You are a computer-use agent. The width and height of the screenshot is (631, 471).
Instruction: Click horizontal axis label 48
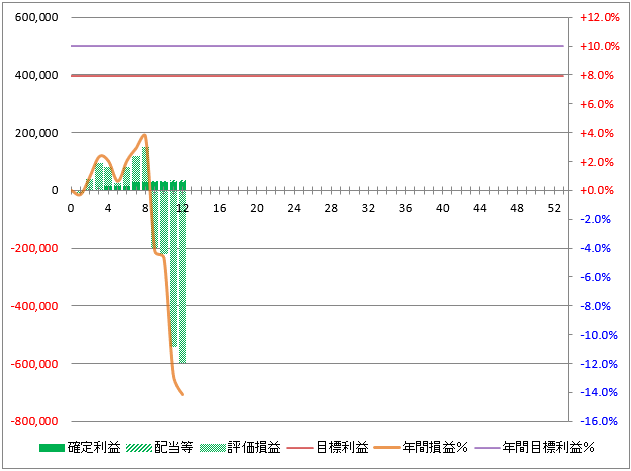pos(517,208)
